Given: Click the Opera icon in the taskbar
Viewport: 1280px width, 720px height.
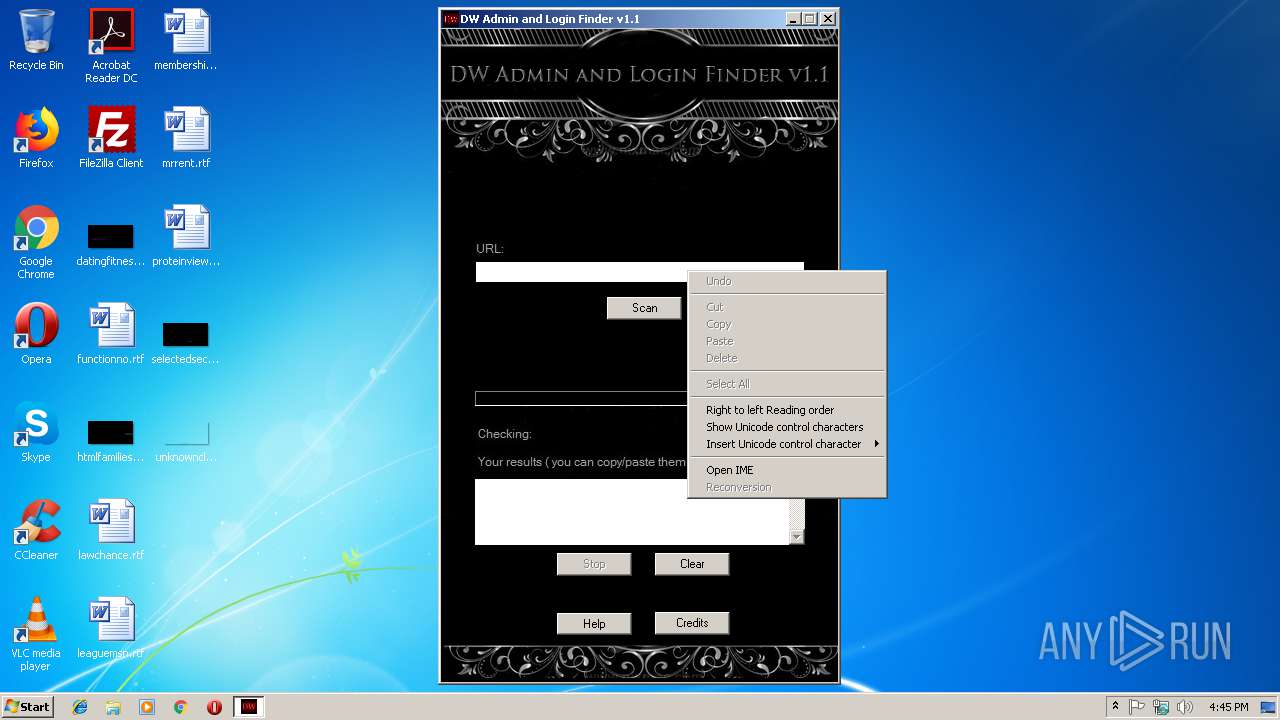Looking at the screenshot, I should pyautogui.click(x=214, y=707).
